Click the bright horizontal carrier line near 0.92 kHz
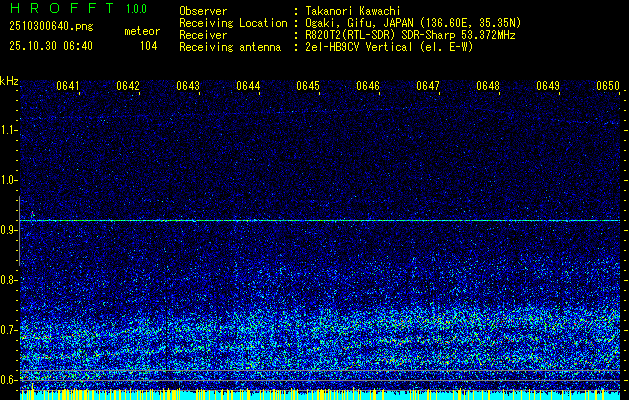The image size is (629, 400). coord(320,221)
